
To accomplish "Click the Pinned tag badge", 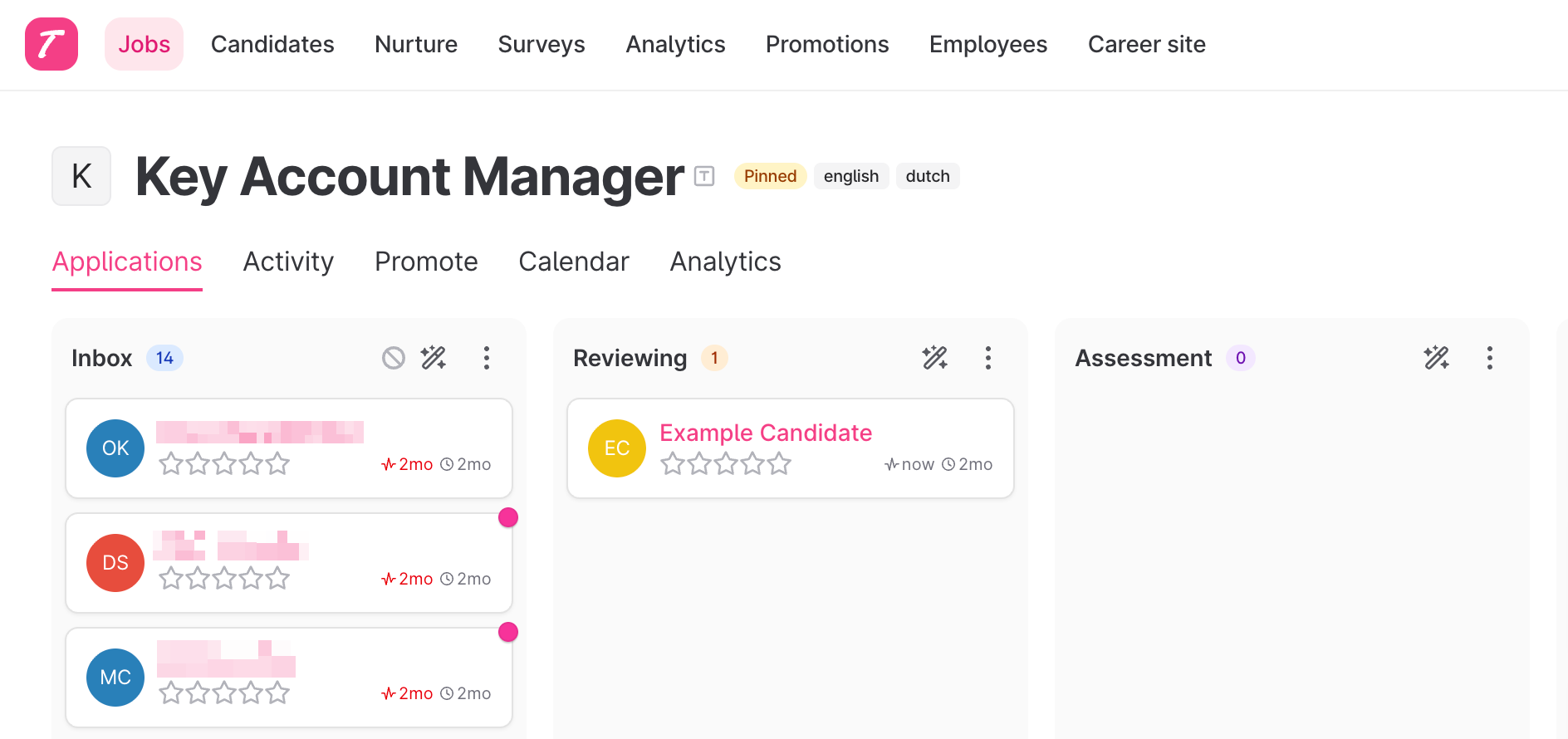I will (770, 176).
